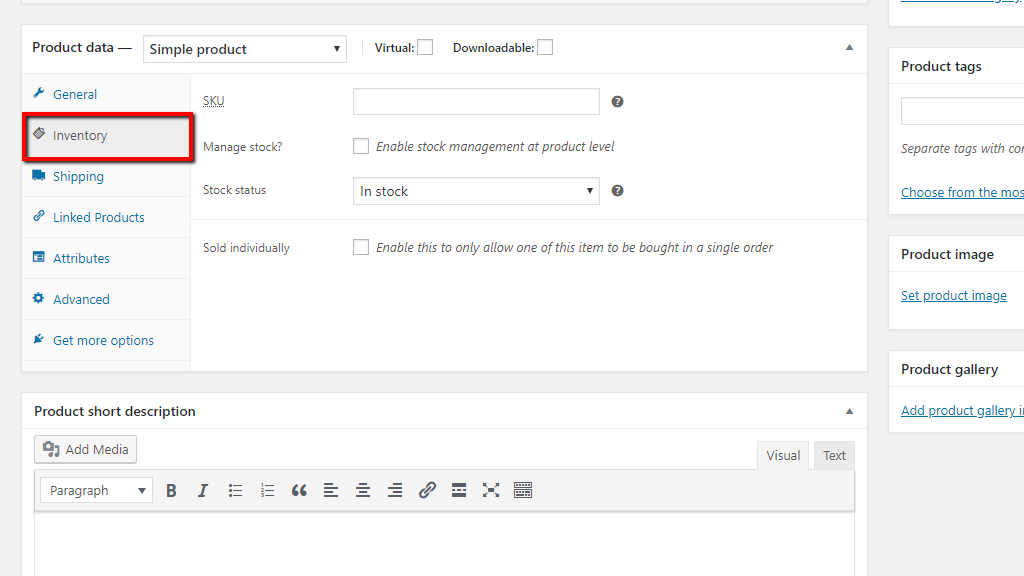Switch editor to Text tab

point(834,456)
